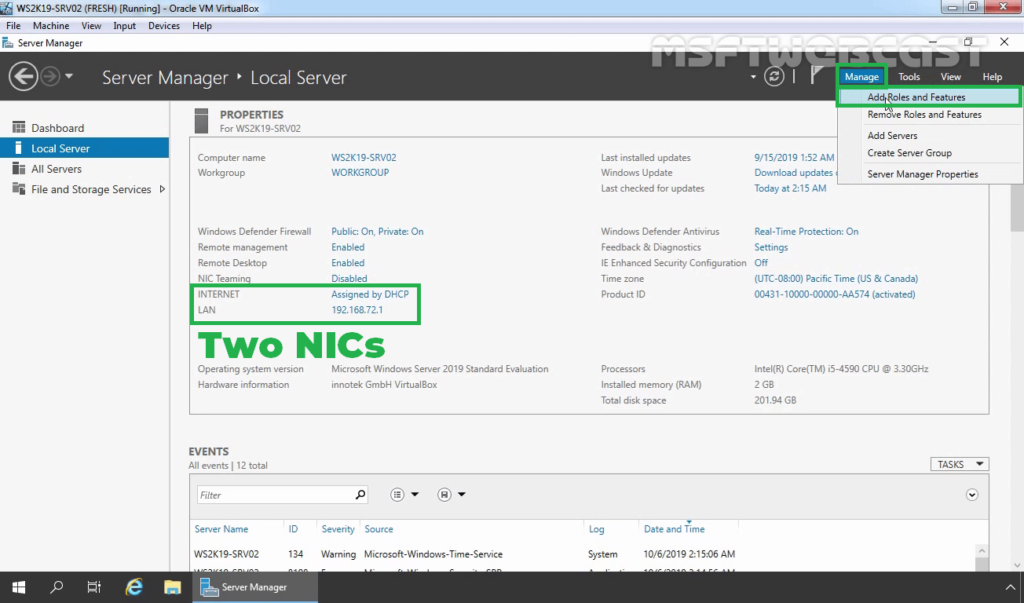Viewport: 1024px width, 603px height.
Task: Click the Dashboard icon
Action: tap(18, 127)
